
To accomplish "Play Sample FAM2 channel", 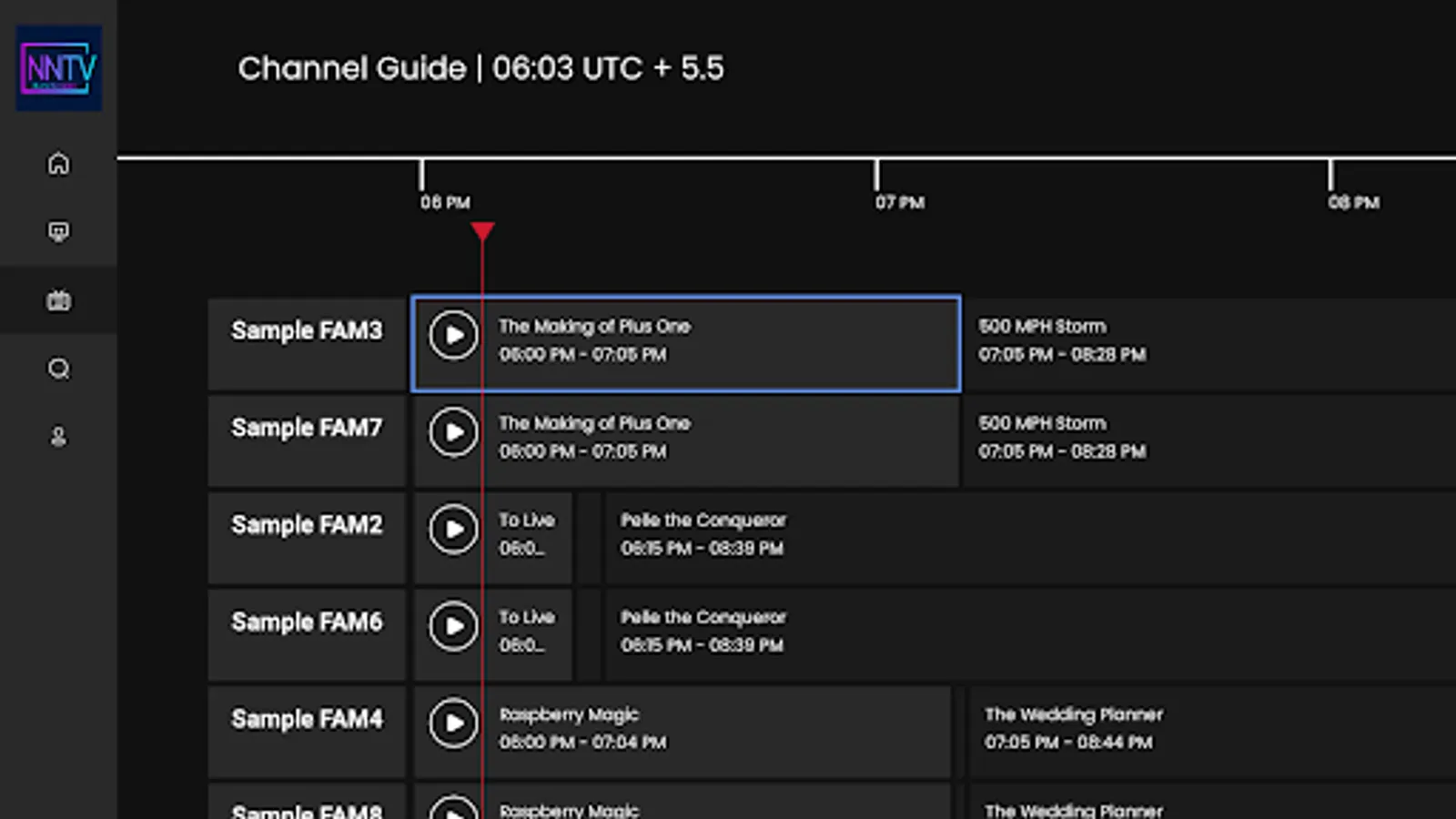I will [x=453, y=530].
